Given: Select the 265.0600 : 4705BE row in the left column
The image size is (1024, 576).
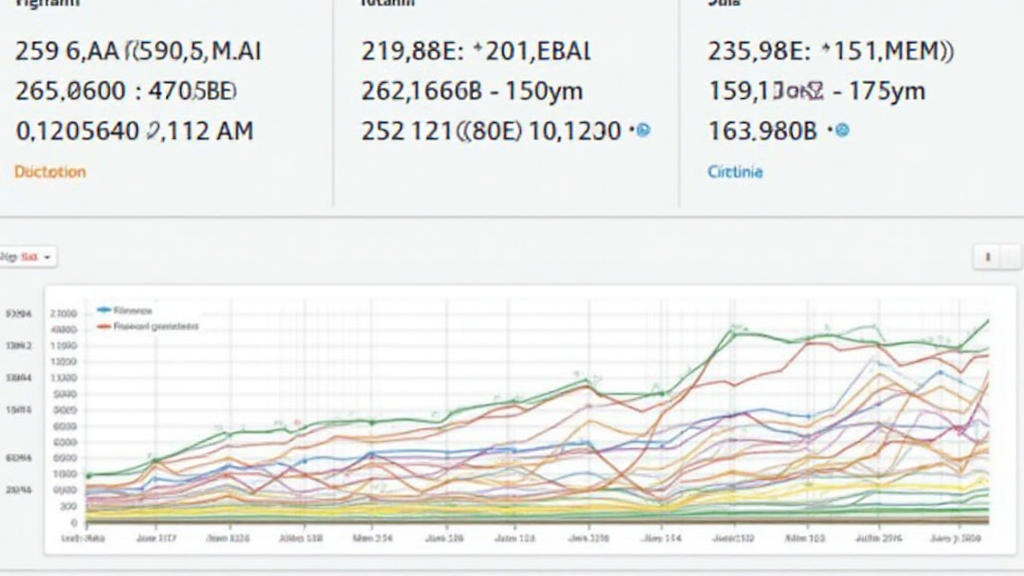Looking at the screenshot, I should 126,91.
